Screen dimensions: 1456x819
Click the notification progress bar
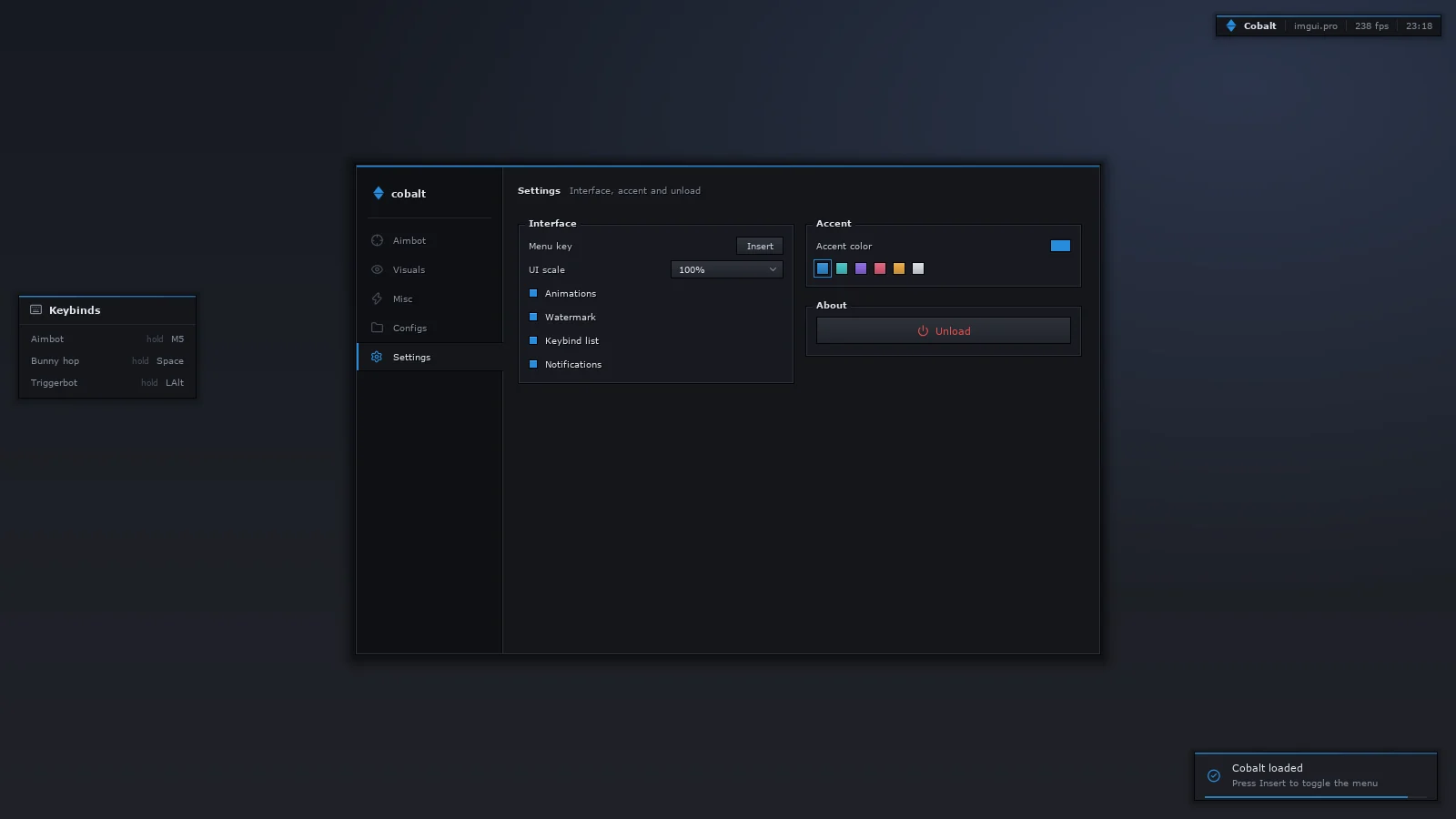(1316, 797)
